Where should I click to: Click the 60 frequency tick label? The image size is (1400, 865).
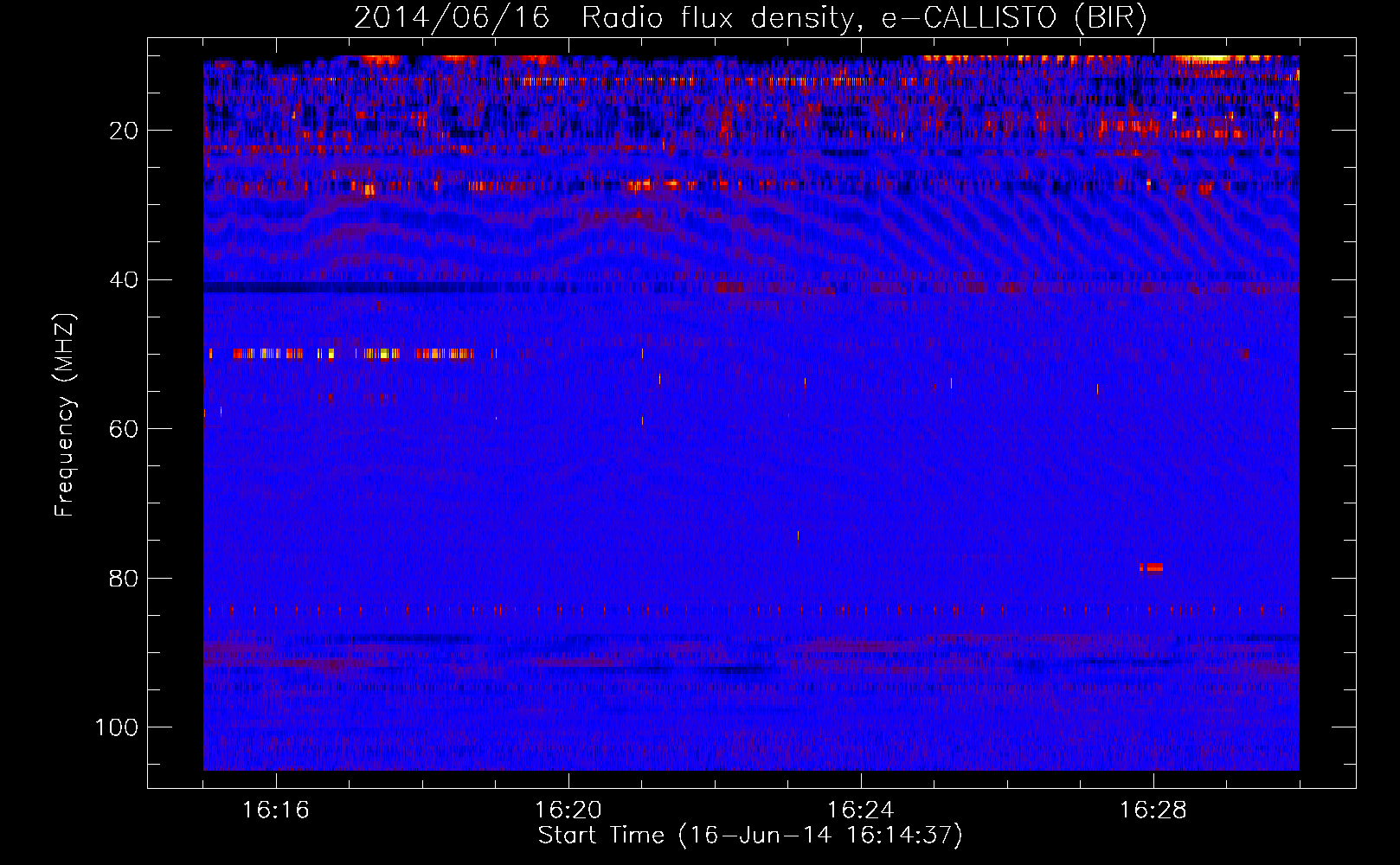click(x=124, y=429)
